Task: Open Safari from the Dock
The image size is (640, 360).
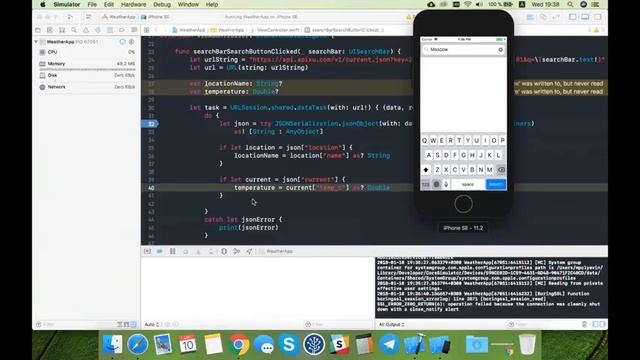Action: [138, 344]
